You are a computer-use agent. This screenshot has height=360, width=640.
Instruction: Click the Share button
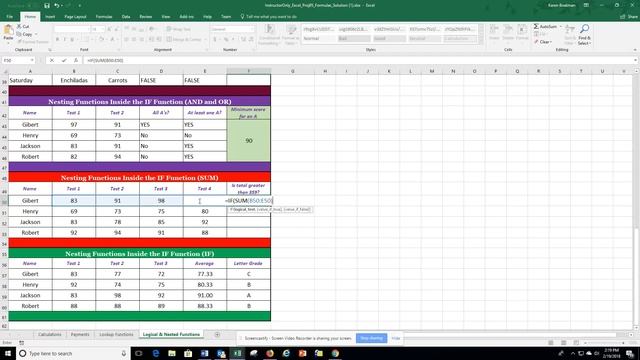[629, 17]
